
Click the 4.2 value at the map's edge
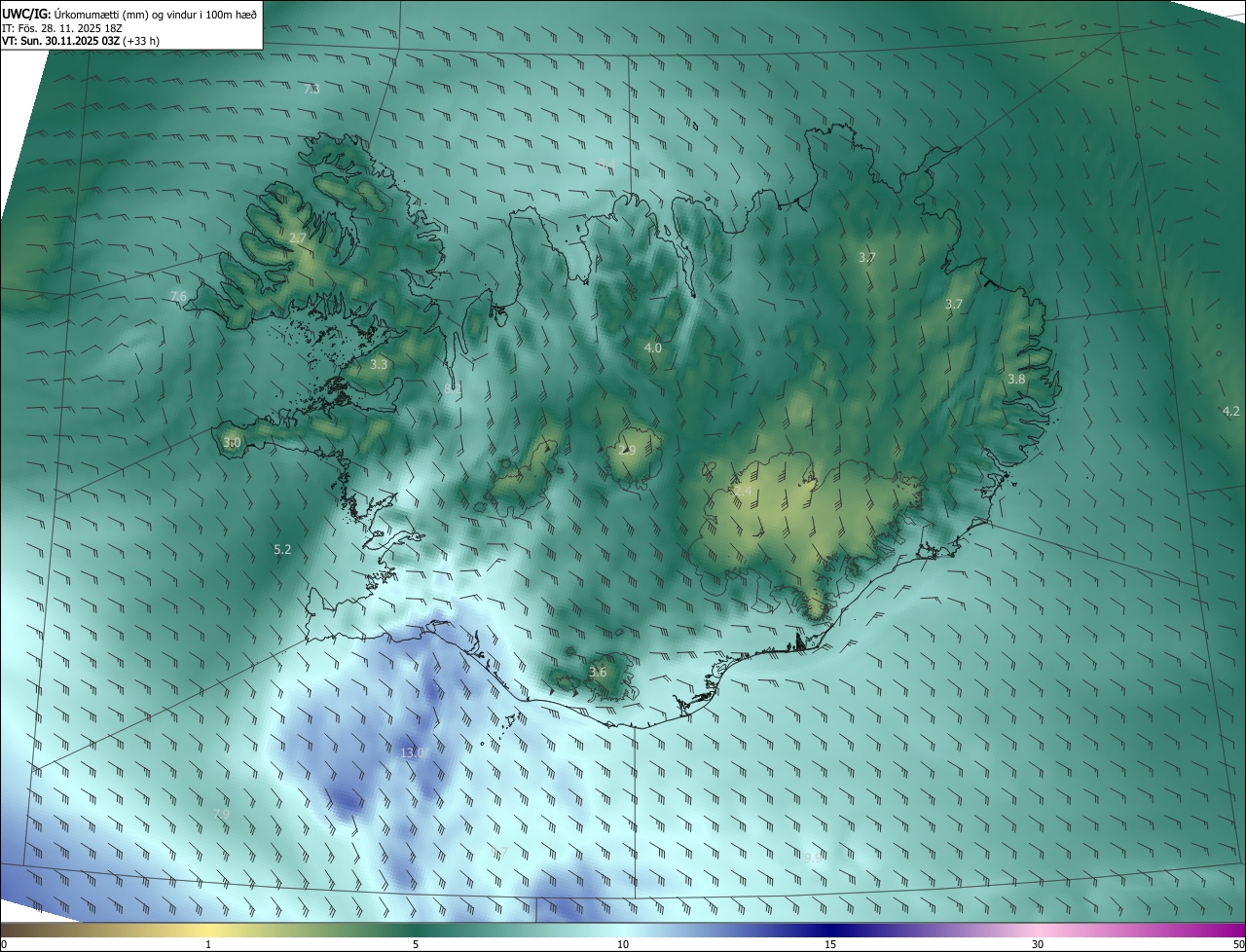pyautogui.click(x=1231, y=411)
